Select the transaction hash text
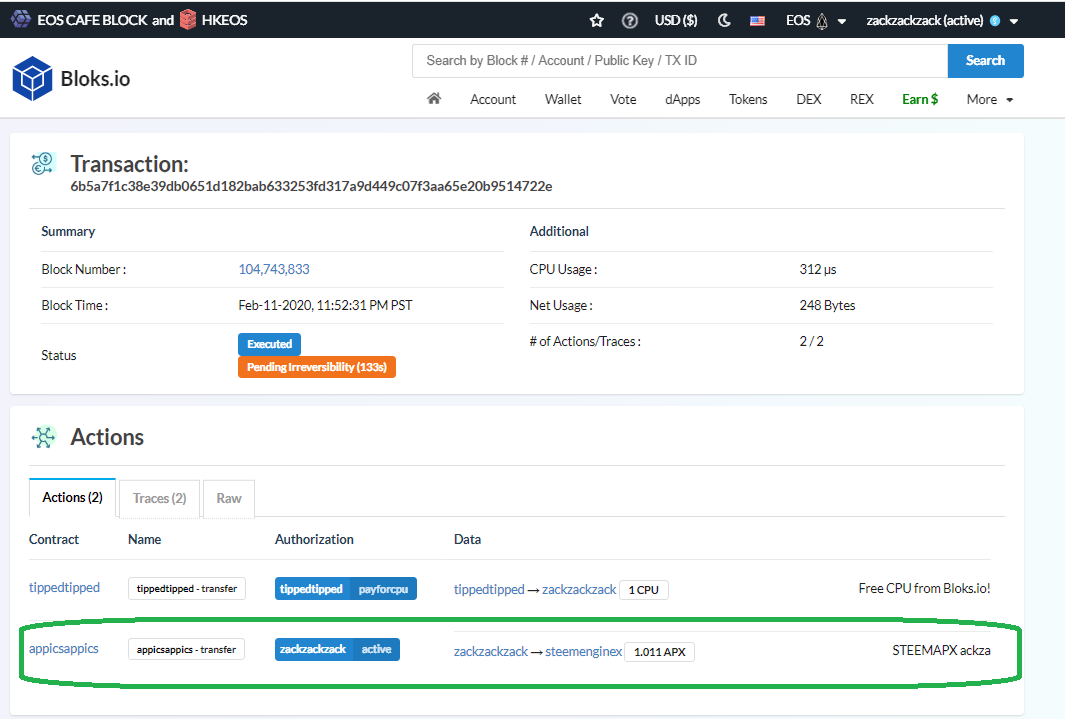Image resolution: width=1065 pixels, height=719 pixels. [311, 186]
